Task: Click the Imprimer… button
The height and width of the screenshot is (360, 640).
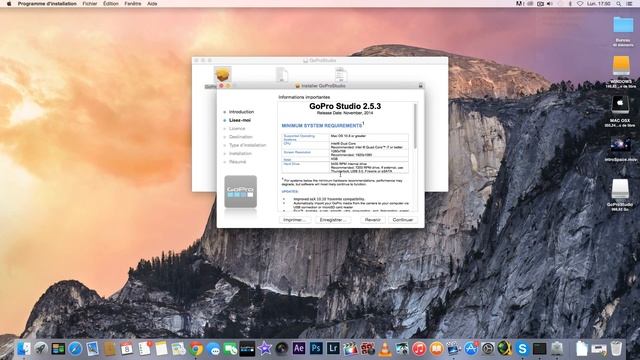Action: pyautogui.click(x=295, y=220)
